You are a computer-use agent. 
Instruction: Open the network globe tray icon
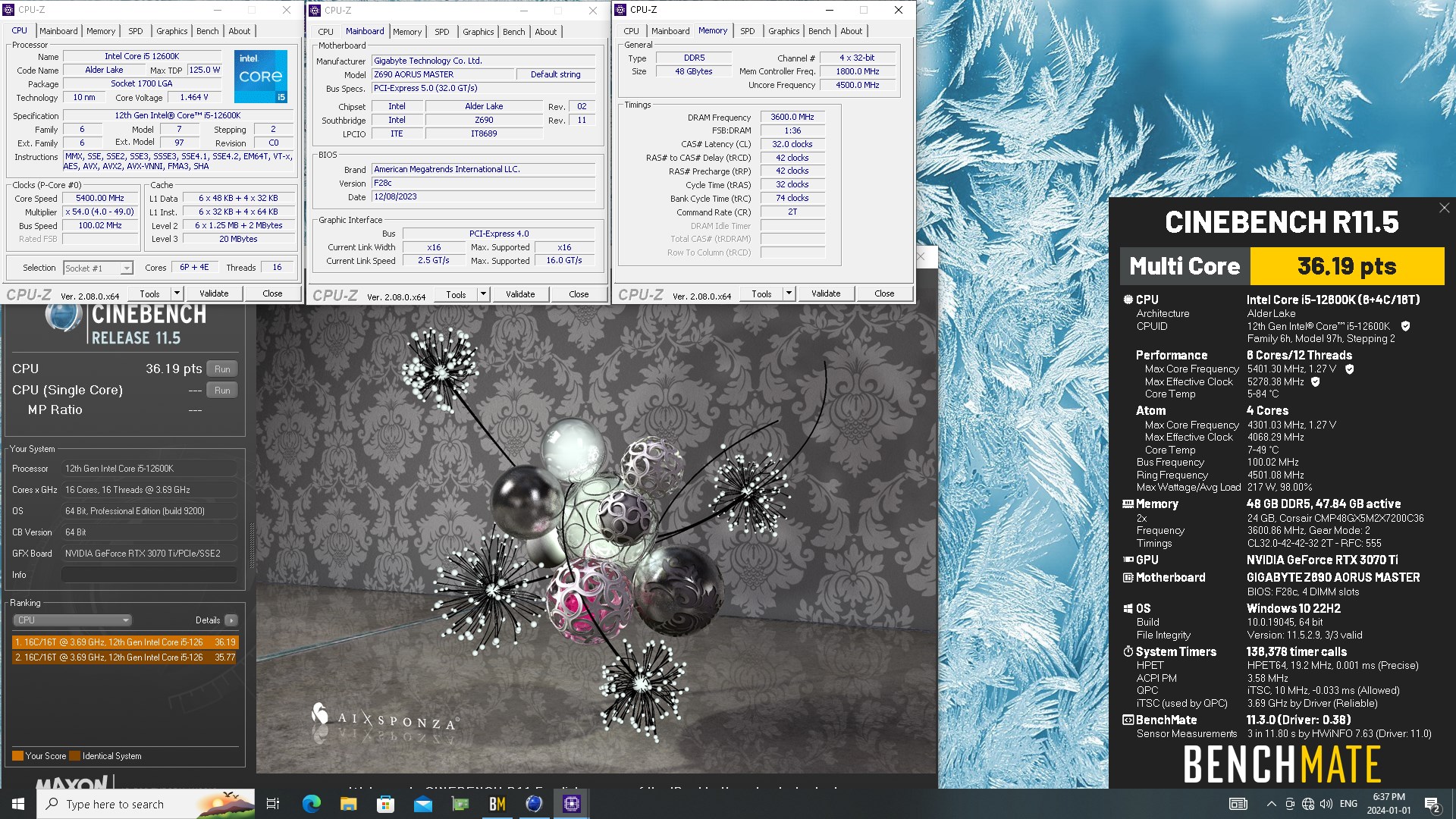coord(1308,804)
